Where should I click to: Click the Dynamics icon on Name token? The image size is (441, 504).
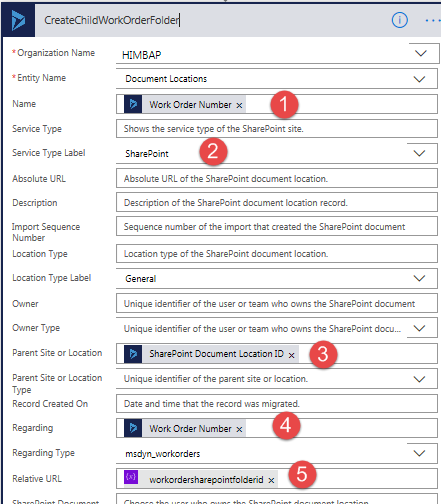(x=133, y=104)
